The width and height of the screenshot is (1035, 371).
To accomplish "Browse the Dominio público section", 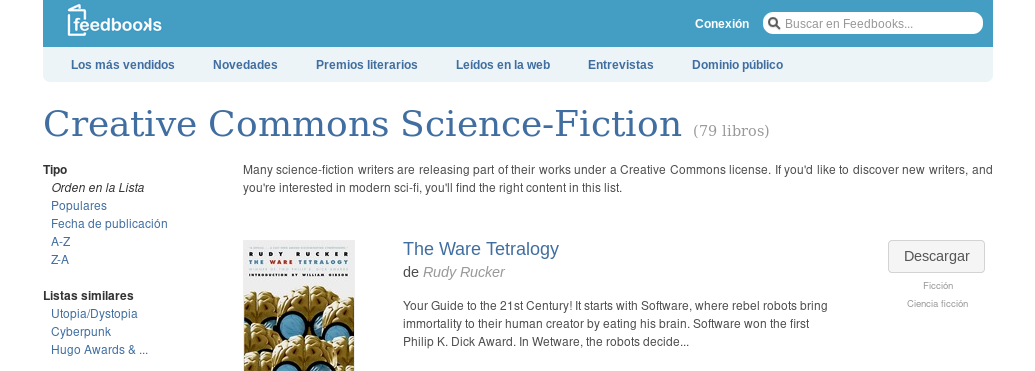I will (737, 65).
